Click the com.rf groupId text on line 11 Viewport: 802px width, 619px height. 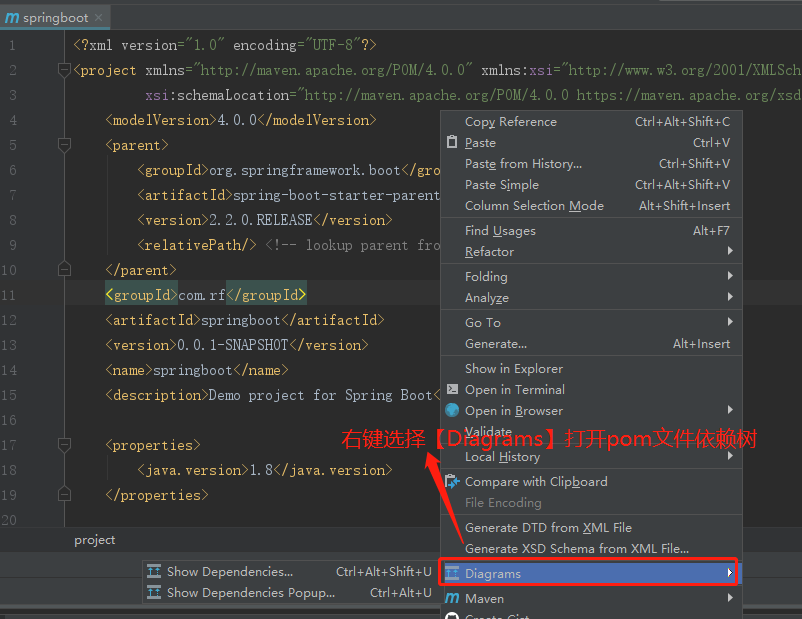[x=202, y=295]
